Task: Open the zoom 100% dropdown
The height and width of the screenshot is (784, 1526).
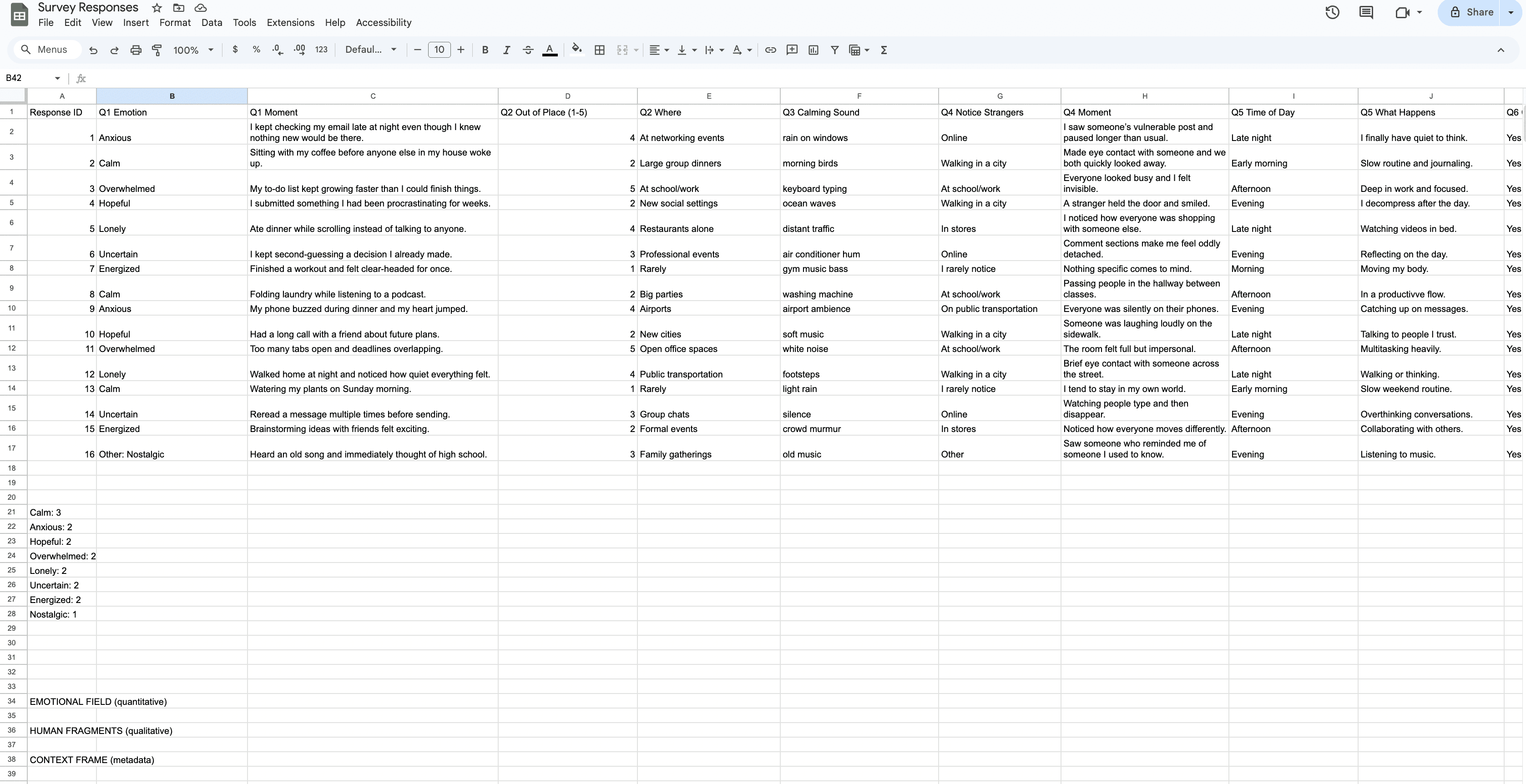Action: pyautogui.click(x=192, y=50)
